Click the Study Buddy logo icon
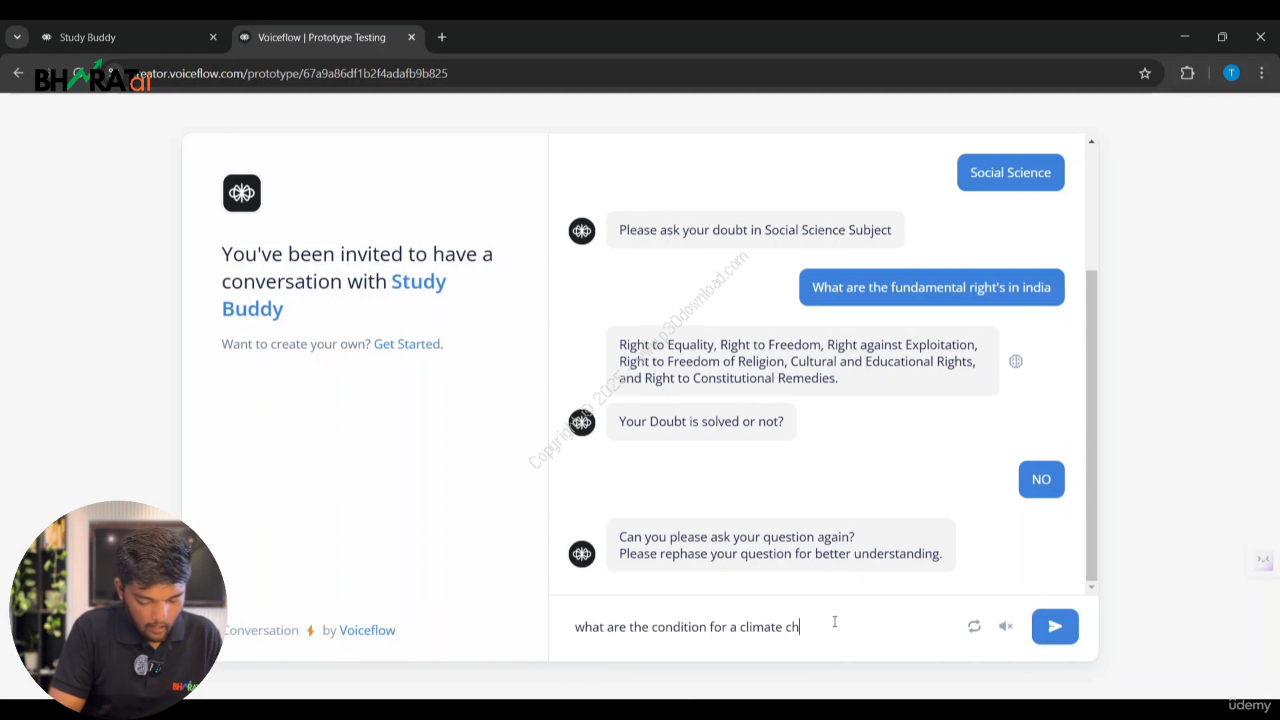Viewport: 1280px width, 720px height. (x=242, y=193)
